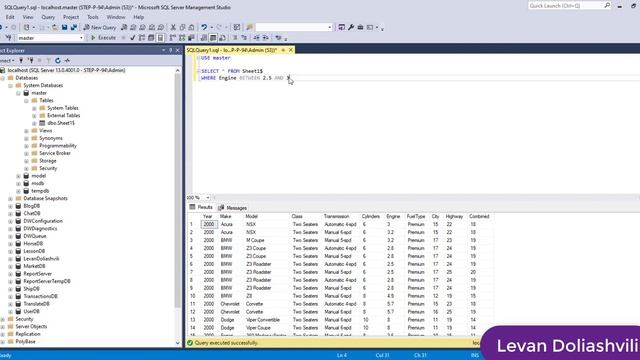This screenshot has height=360, width=640.
Task: Click the wrench Properties icon
Action: [351, 27]
